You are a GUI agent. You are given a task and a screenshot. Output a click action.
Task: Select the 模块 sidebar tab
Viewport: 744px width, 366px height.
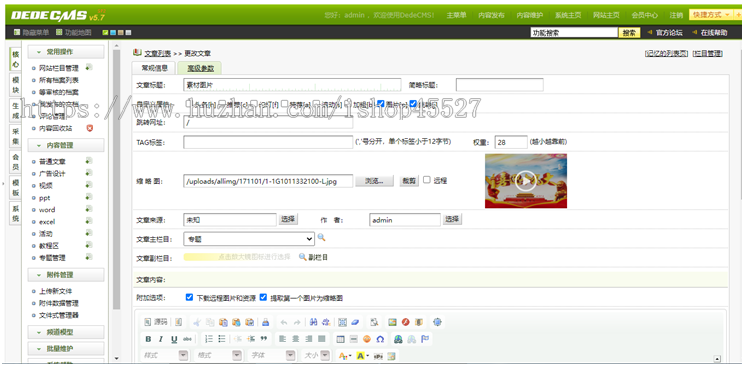click(16, 84)
